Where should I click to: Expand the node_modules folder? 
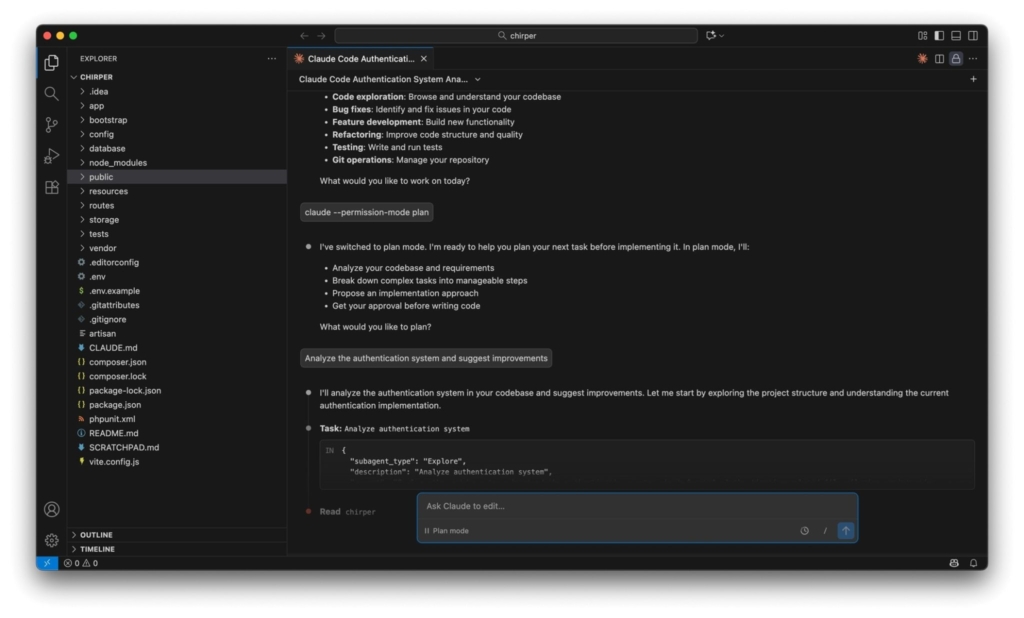coord(177,163)
